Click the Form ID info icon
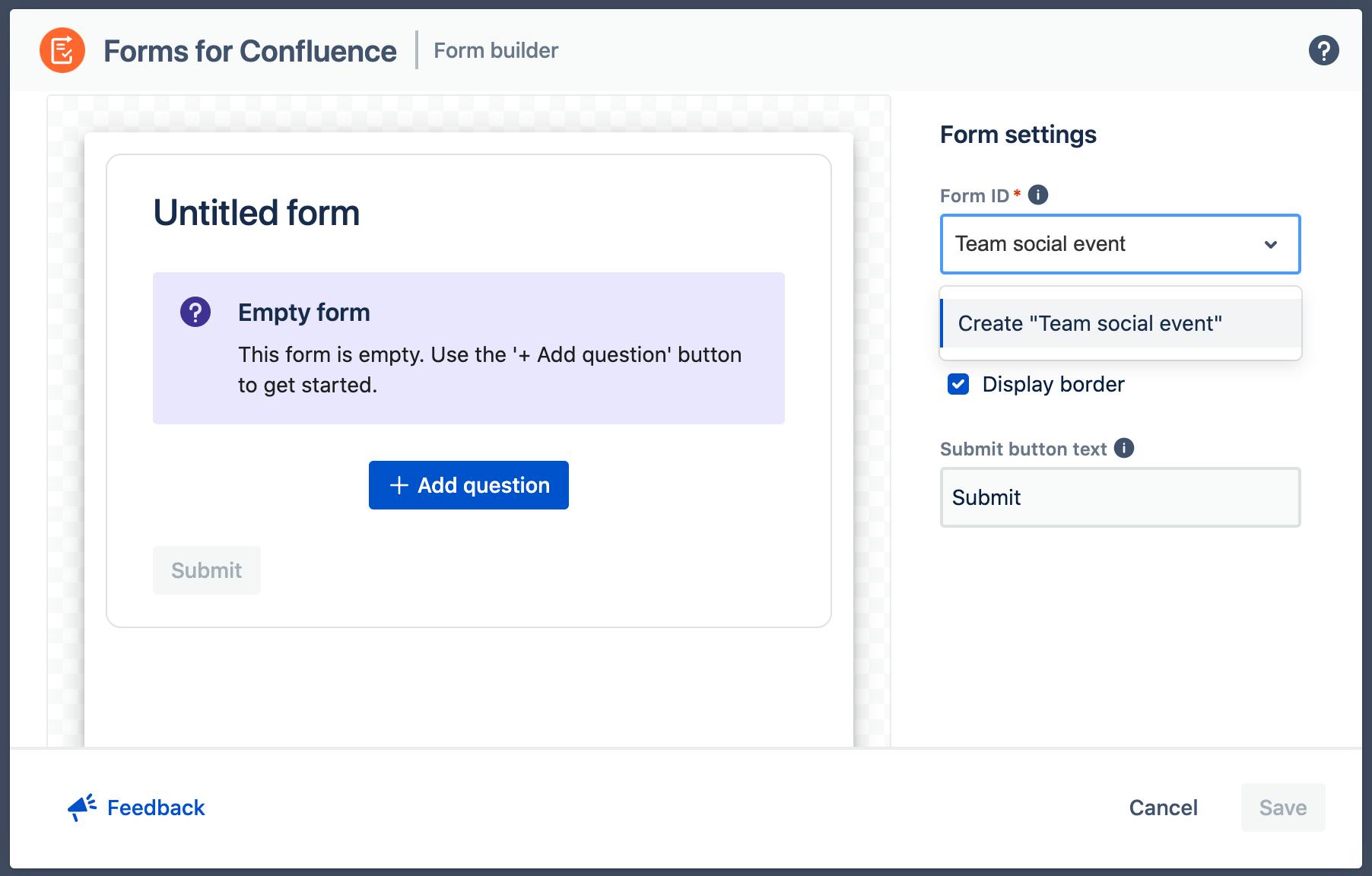Image resolution: width=1372 pixels, height=876 pixels. point(1037,194)
